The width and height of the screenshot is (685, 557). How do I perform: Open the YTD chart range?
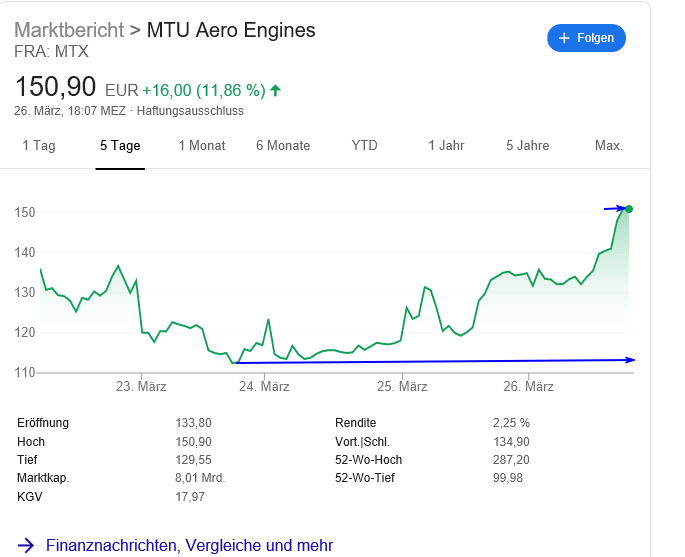365,146
